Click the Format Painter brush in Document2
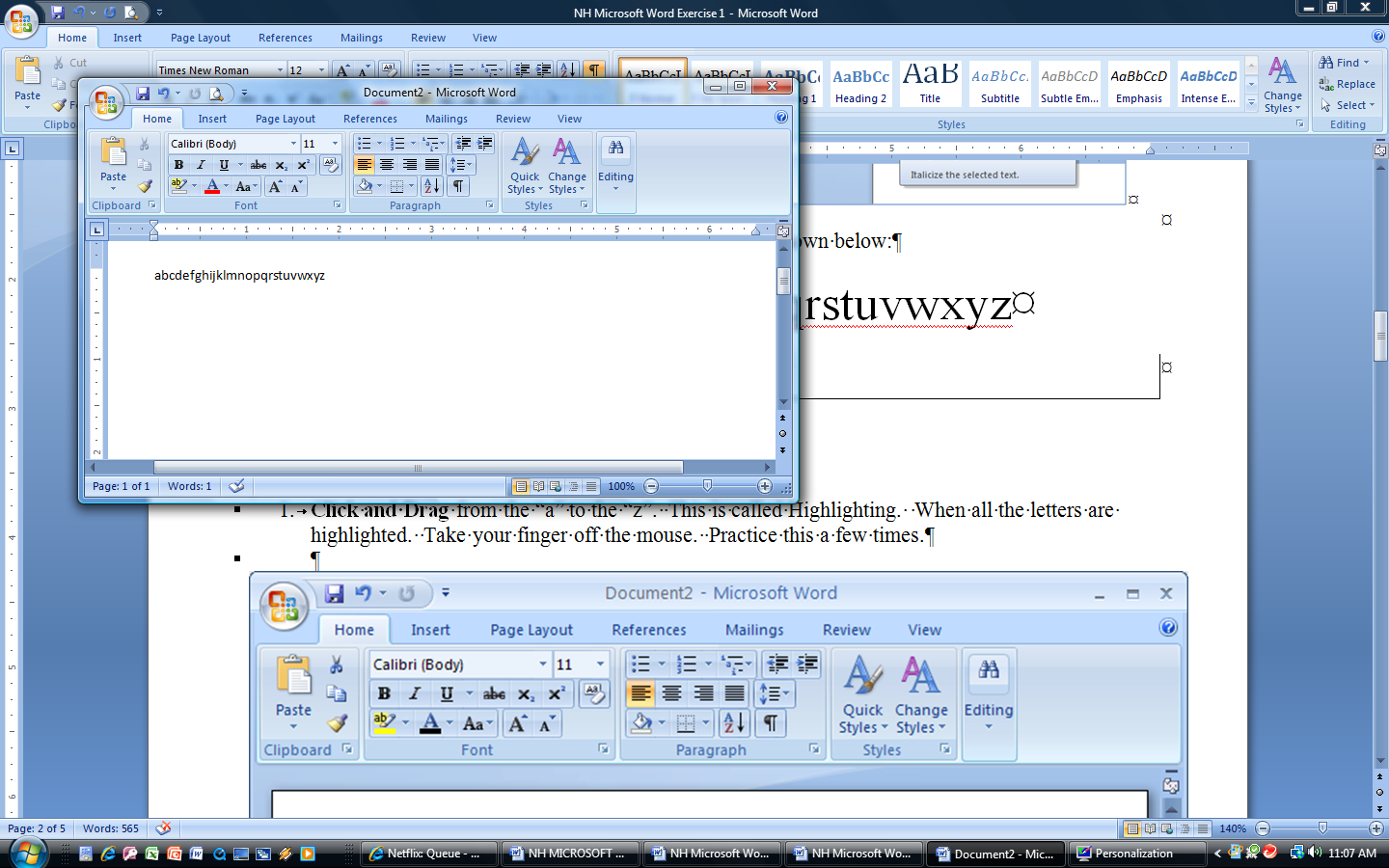Image resolution: width=1389 pixels, height=868 pixels. click(145, 186)
